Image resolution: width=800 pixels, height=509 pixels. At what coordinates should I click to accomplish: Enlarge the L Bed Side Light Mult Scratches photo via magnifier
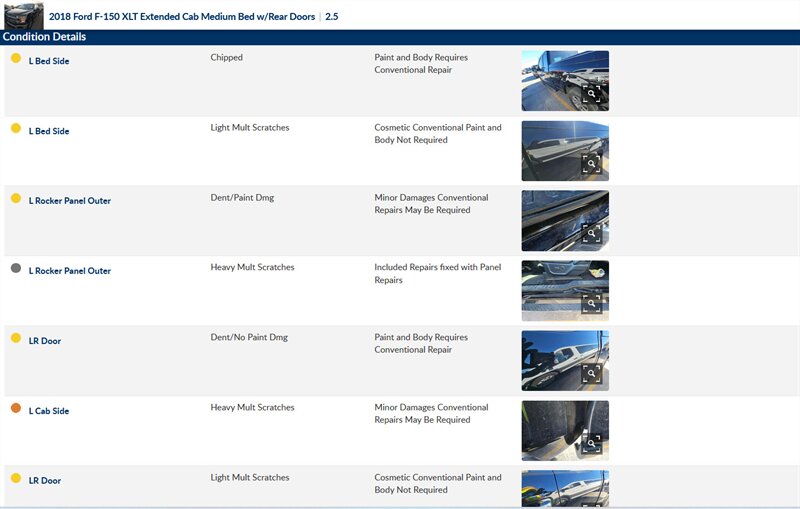tap(592, 164)
